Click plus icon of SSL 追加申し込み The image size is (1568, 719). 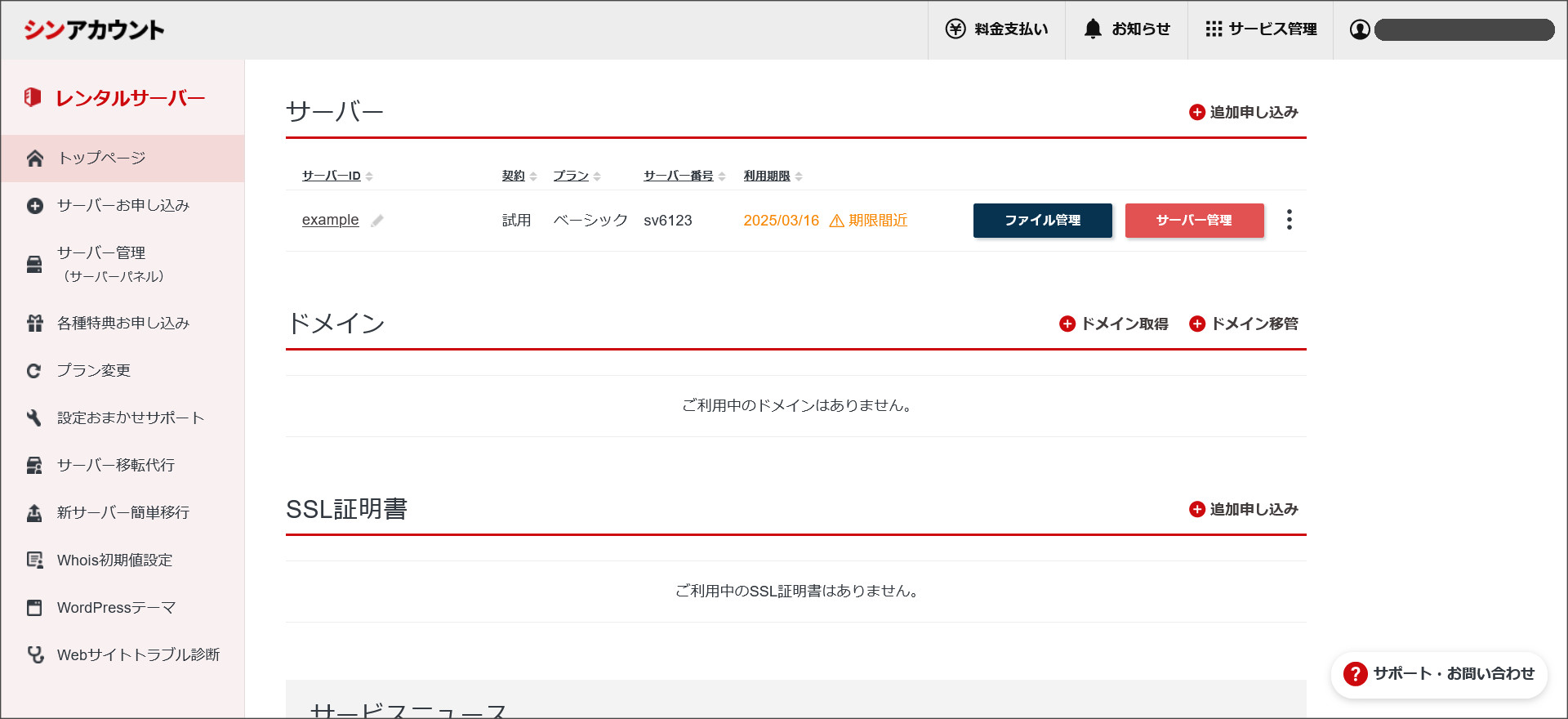pyautogui.click(x=1197, y=510)
